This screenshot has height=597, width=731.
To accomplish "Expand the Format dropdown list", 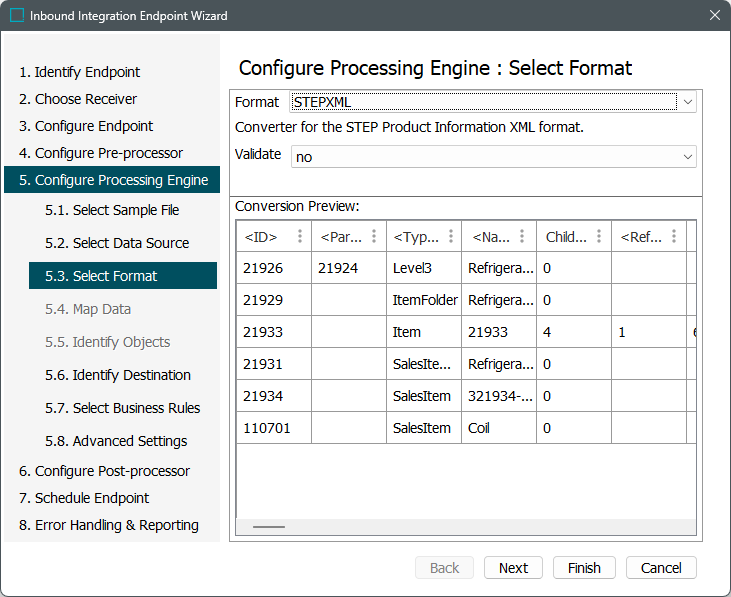I will tap(687, 102).
